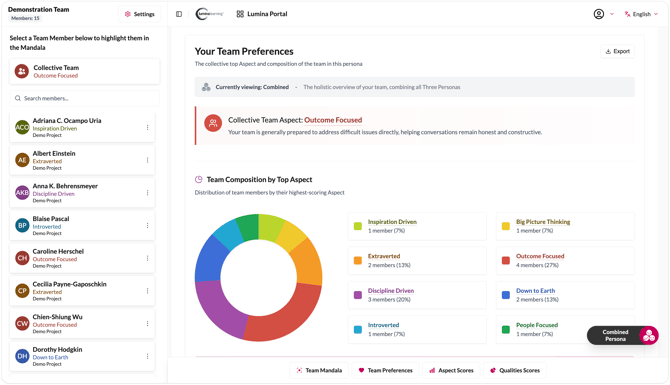Switch to the Team Mandala tab
The height and width of the screenshot is (385, 670).
pos(319,370)
